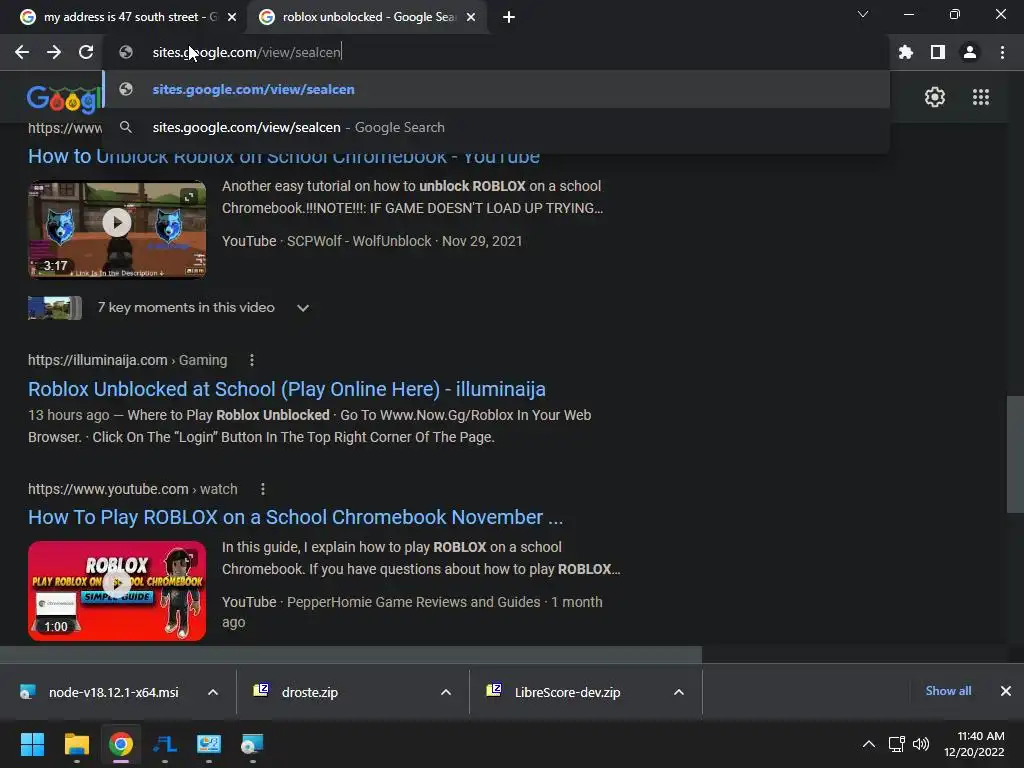Open 'Roblox Unblocked at School' illuminaija link

coord(287,389)
